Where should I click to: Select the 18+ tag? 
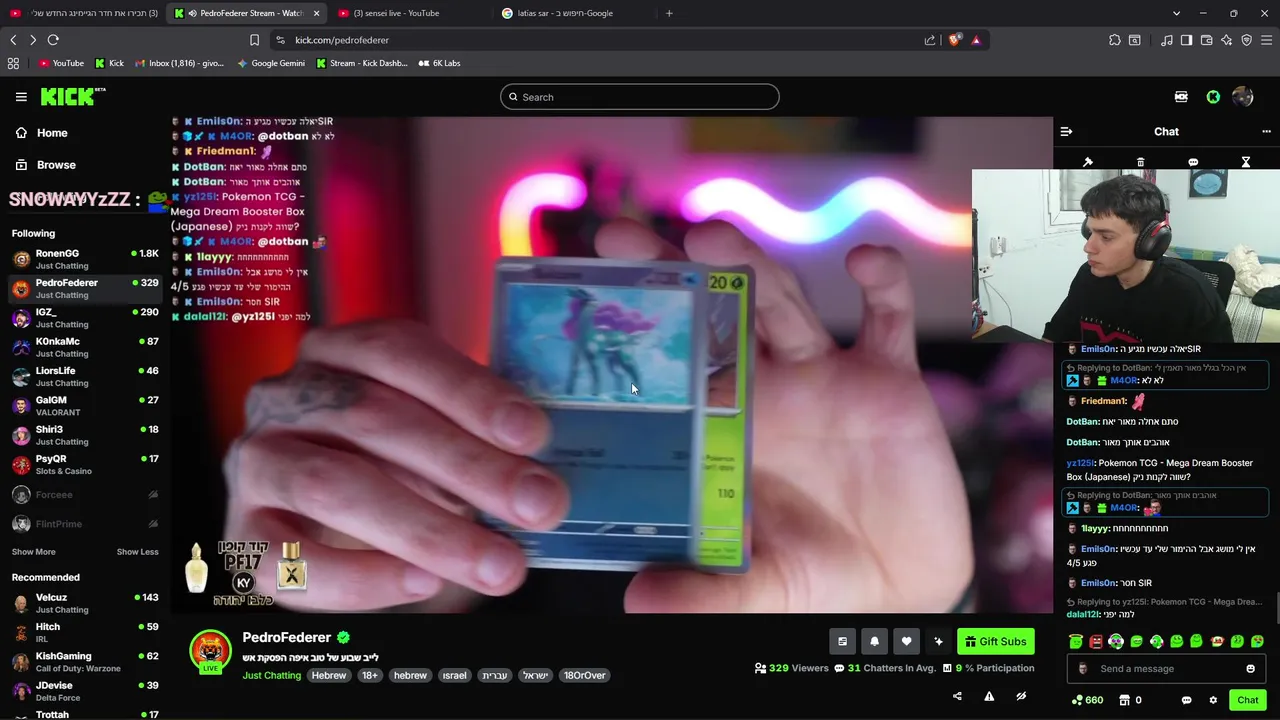370,675
